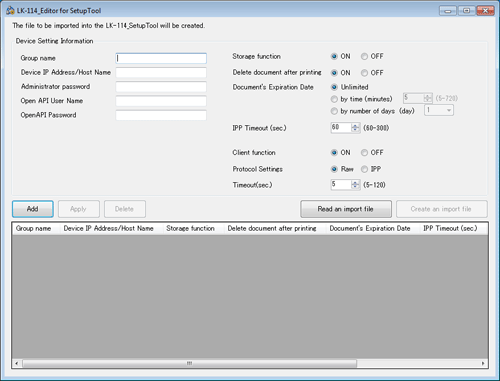
Task: Click the IPP Timeout spinner arrows
Action: click(x=355, y=128)
